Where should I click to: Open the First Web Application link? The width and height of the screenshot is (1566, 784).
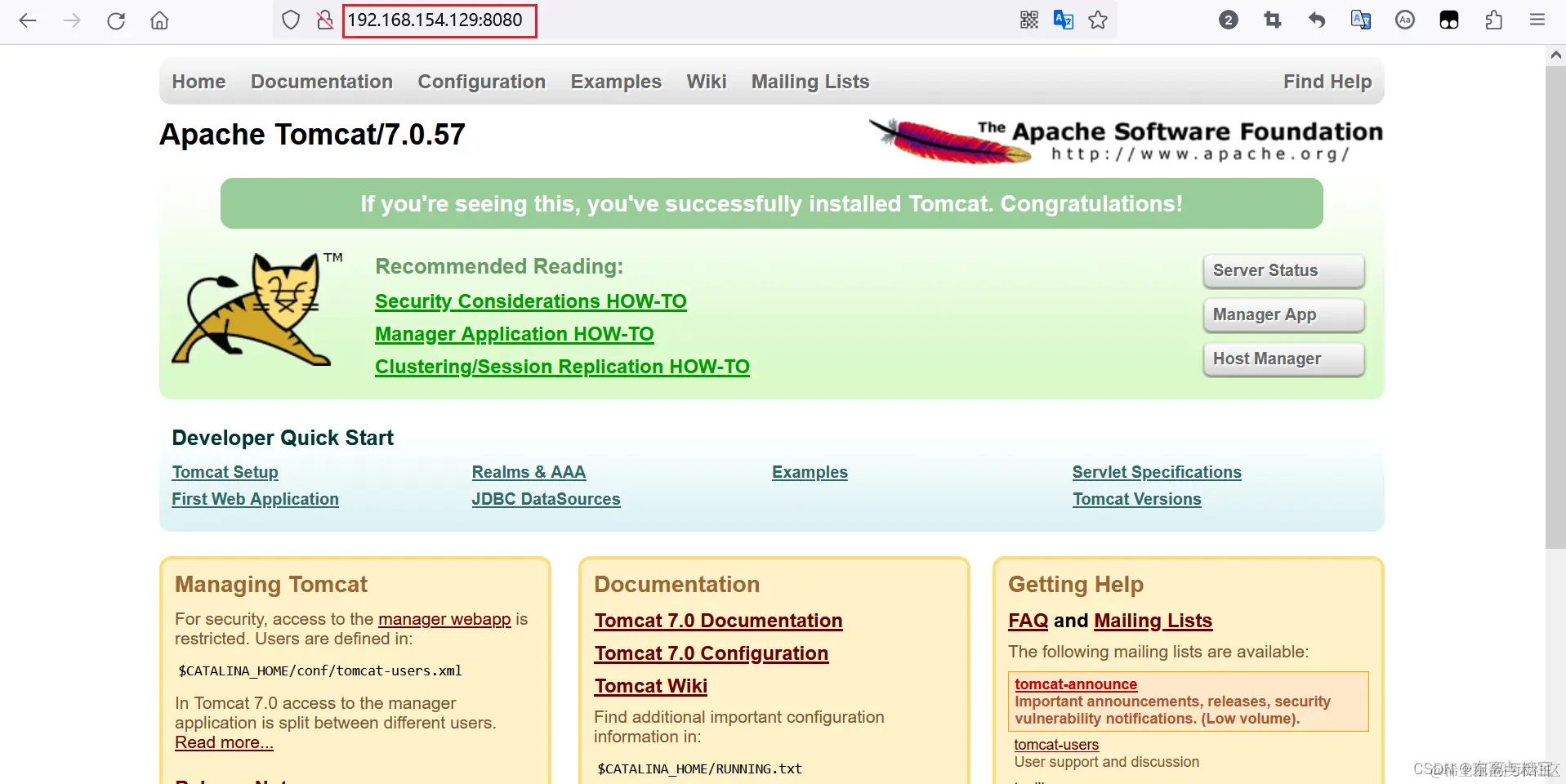[x=255, y=499]
